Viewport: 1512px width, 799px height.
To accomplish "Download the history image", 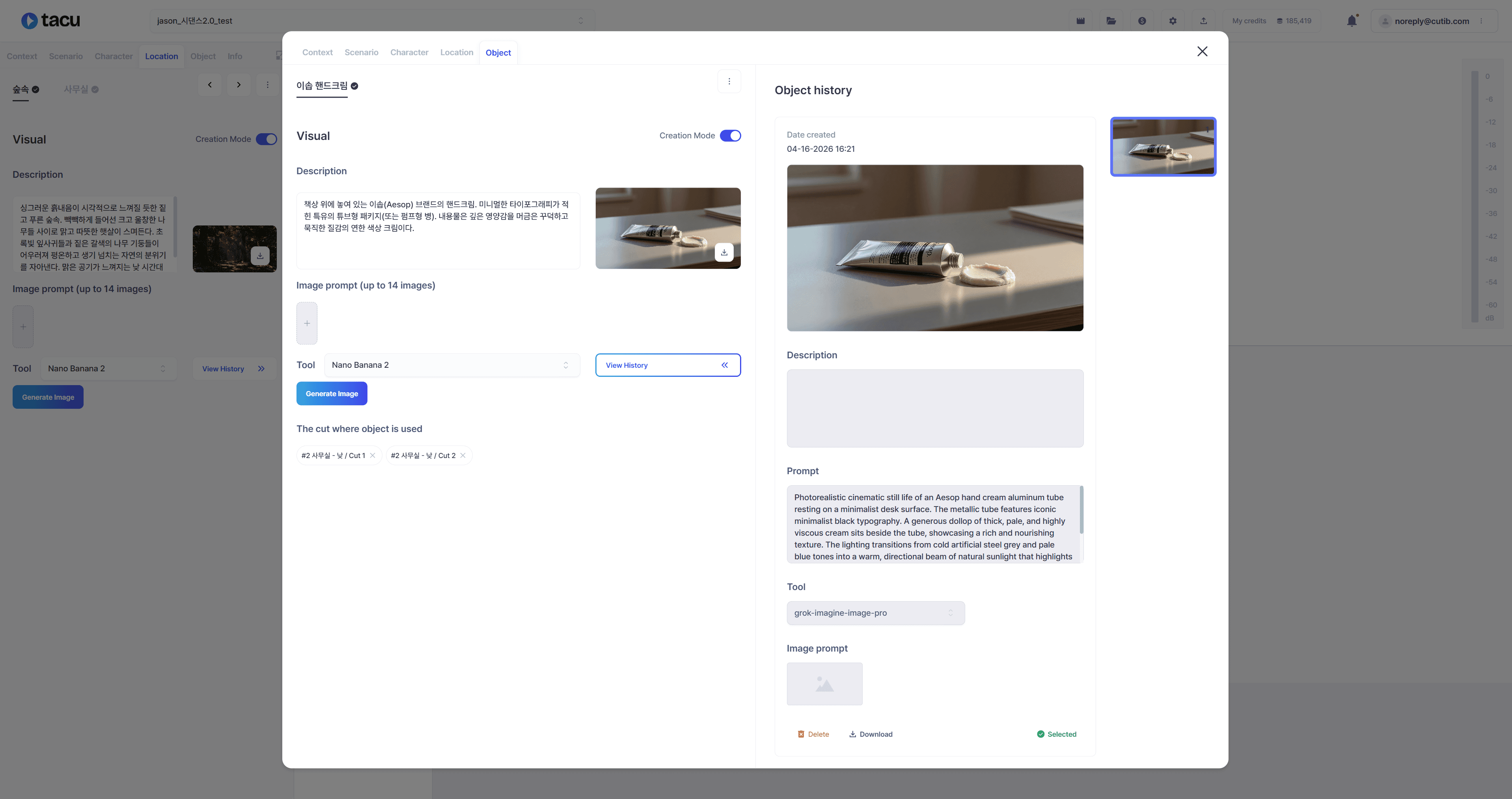I will (x=871, y=734).
